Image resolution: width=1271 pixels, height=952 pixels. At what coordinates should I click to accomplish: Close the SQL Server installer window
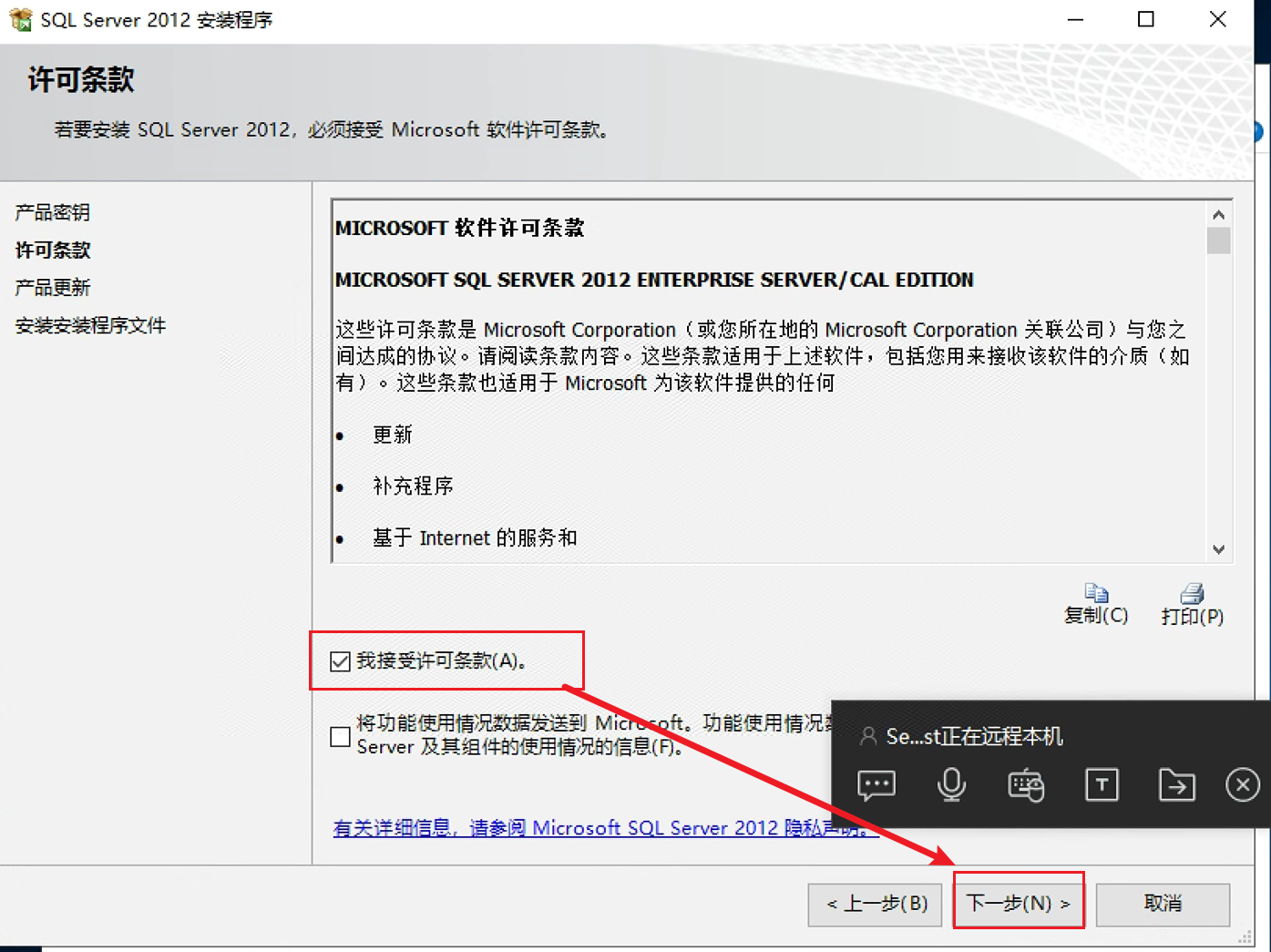click(1217, 19)
